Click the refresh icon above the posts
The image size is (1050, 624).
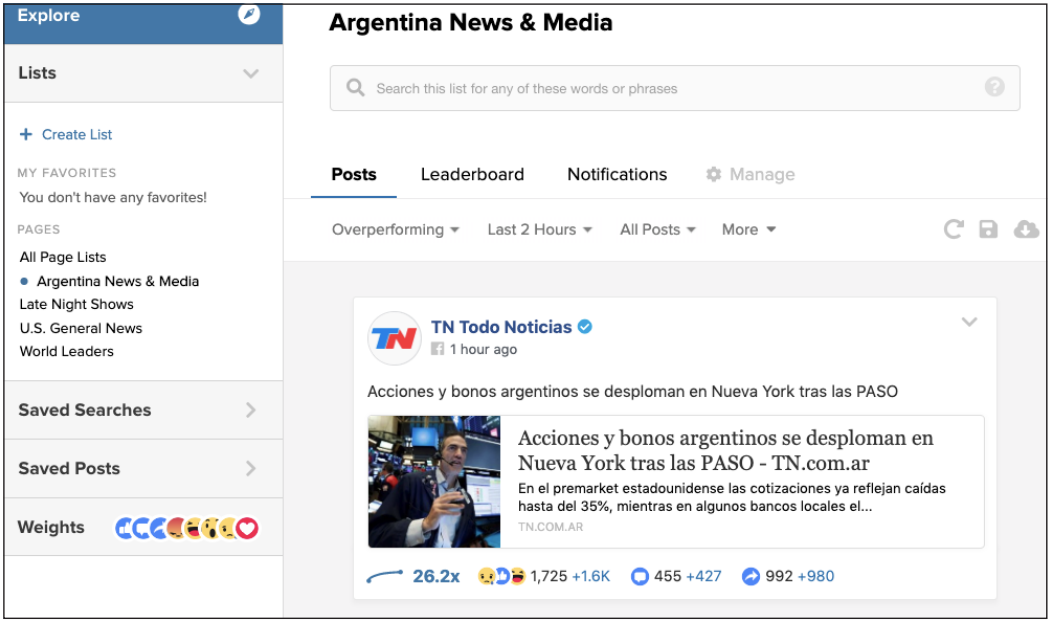pyautogui.click(x=953, y=229)
